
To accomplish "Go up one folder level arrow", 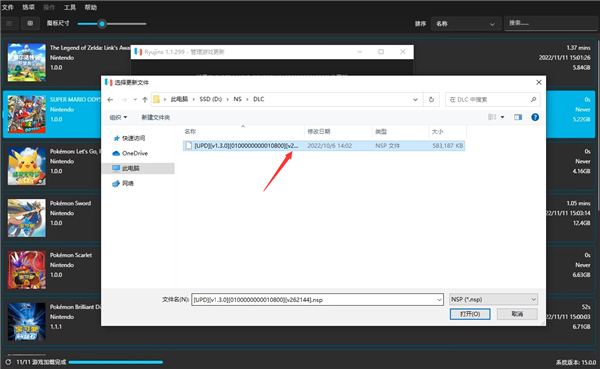I will 145,100.
